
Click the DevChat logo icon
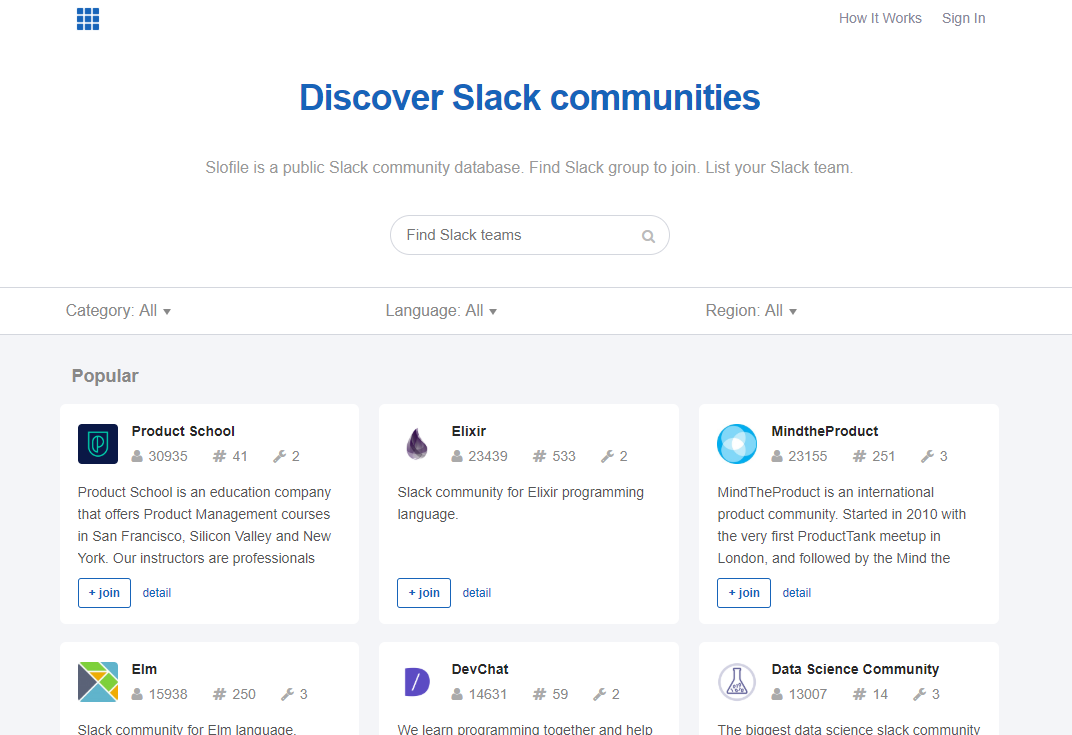417,682
